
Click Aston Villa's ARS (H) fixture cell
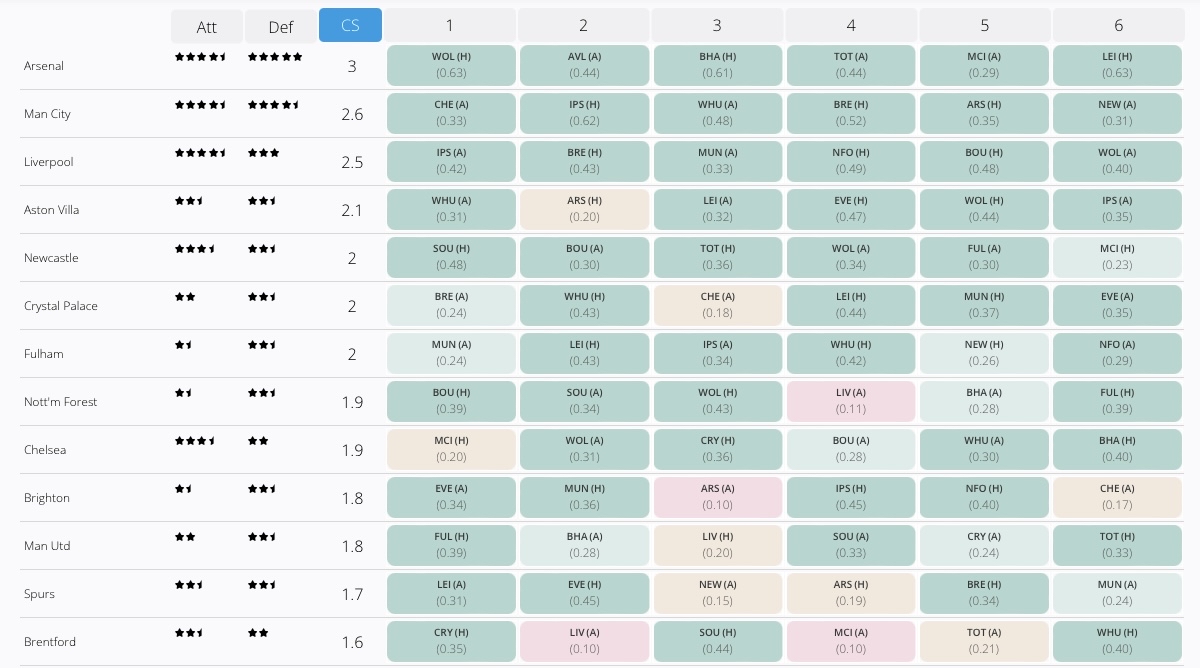pos(585,209)
